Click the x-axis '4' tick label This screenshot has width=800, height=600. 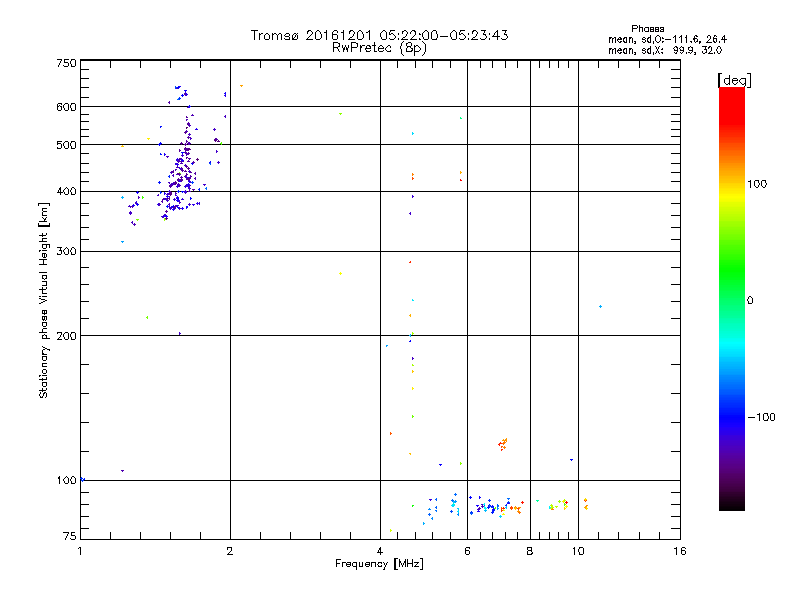tap(380, 551)
